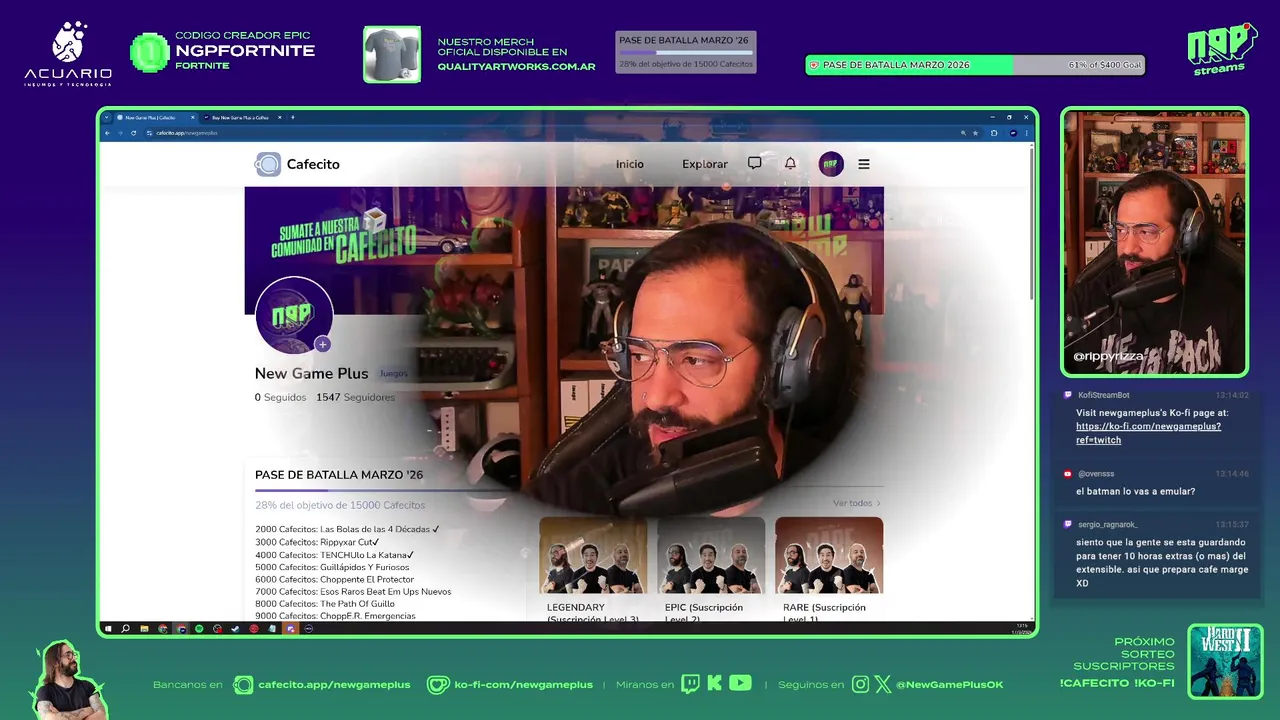The width and height of the screenshot is (1280, 720).
Task: Open Chrome three-dot menu
Action: coord(1026,133)
